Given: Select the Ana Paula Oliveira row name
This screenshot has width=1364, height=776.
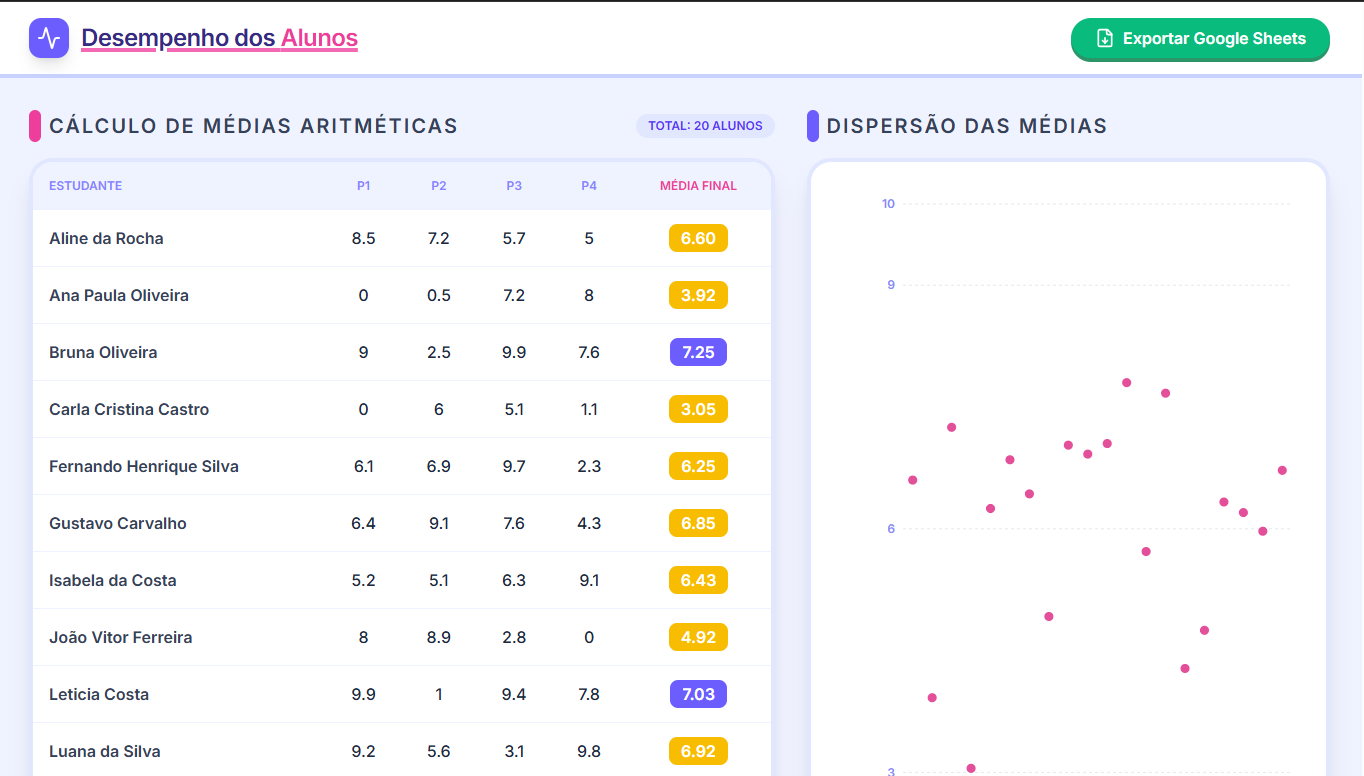Looking at the screenshot, I should coord(119,295).
